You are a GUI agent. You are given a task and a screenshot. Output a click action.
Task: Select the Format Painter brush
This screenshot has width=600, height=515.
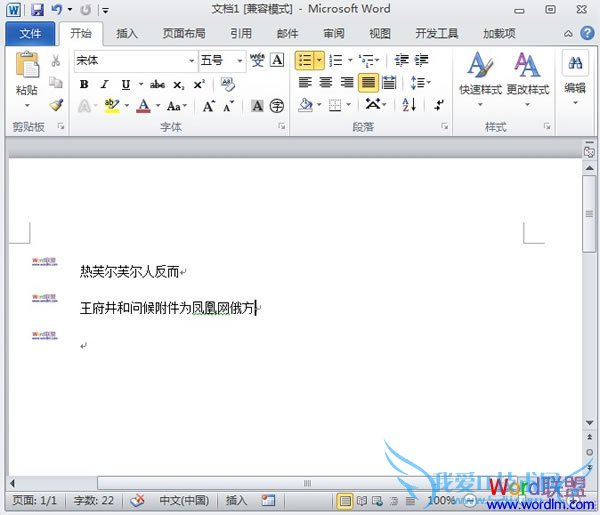[56, 104]
